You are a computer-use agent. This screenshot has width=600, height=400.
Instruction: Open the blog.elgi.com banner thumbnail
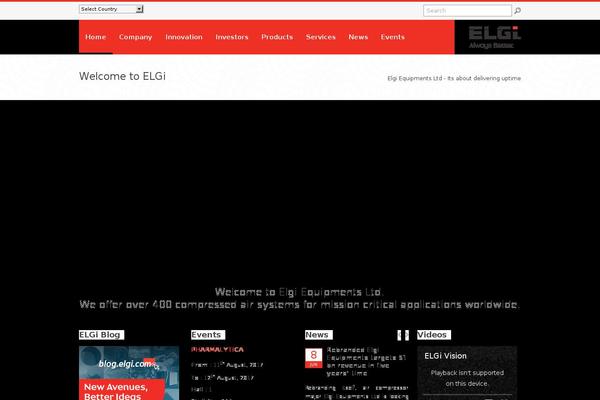coord(129,373)
